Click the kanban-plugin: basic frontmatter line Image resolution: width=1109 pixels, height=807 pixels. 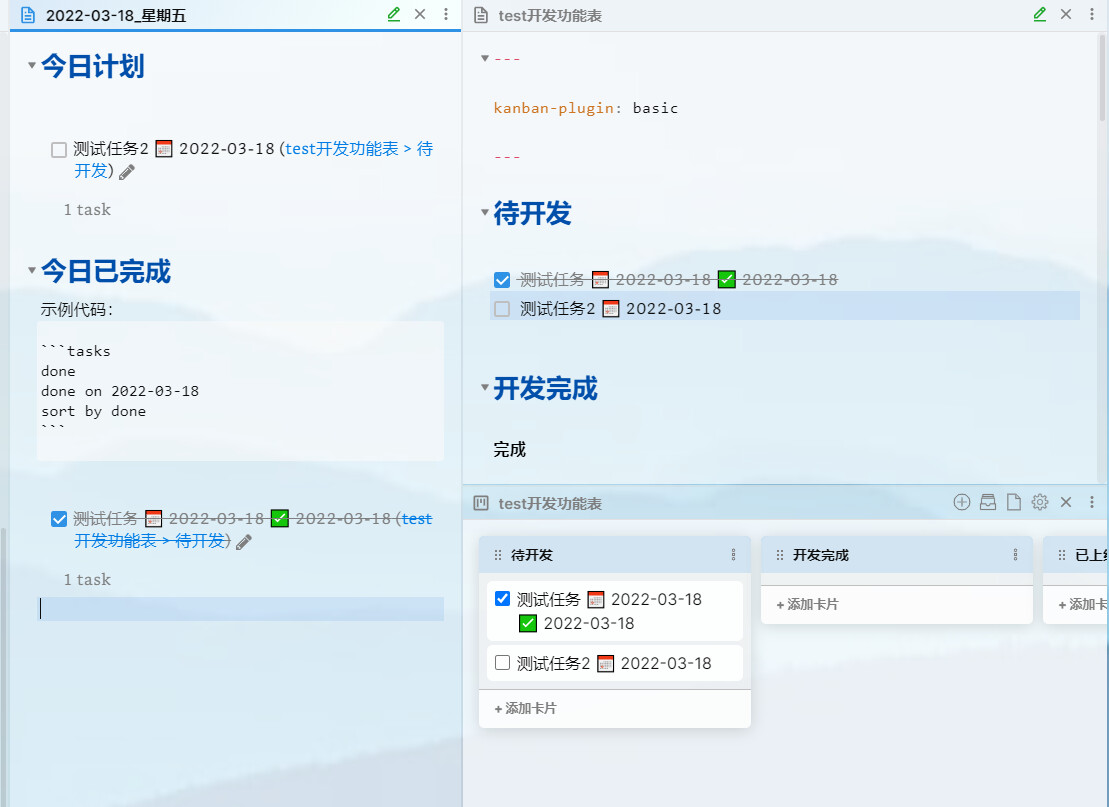pos(586,108)
